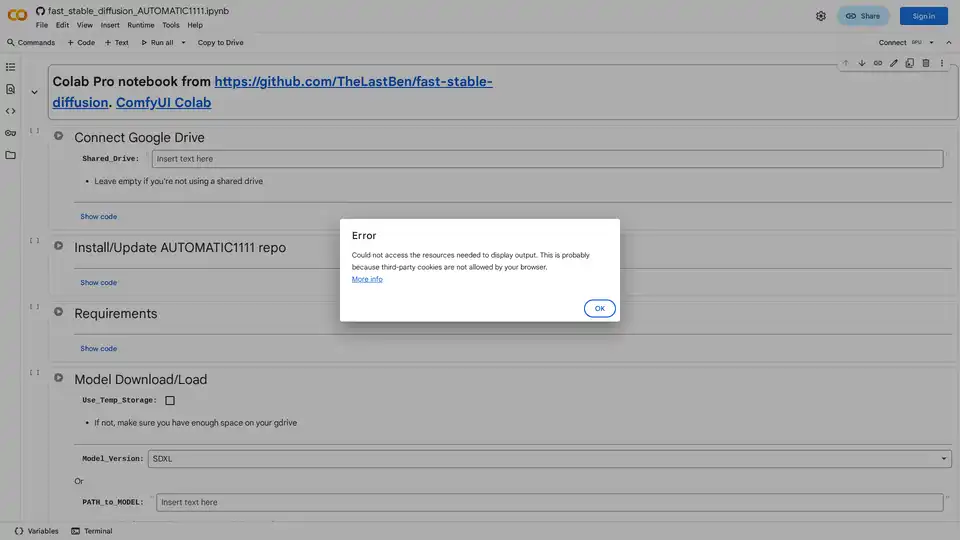The height and width of the screenshot is (540, 960).
Task: Open the Run all dropdown arrow
Action: 183,43
